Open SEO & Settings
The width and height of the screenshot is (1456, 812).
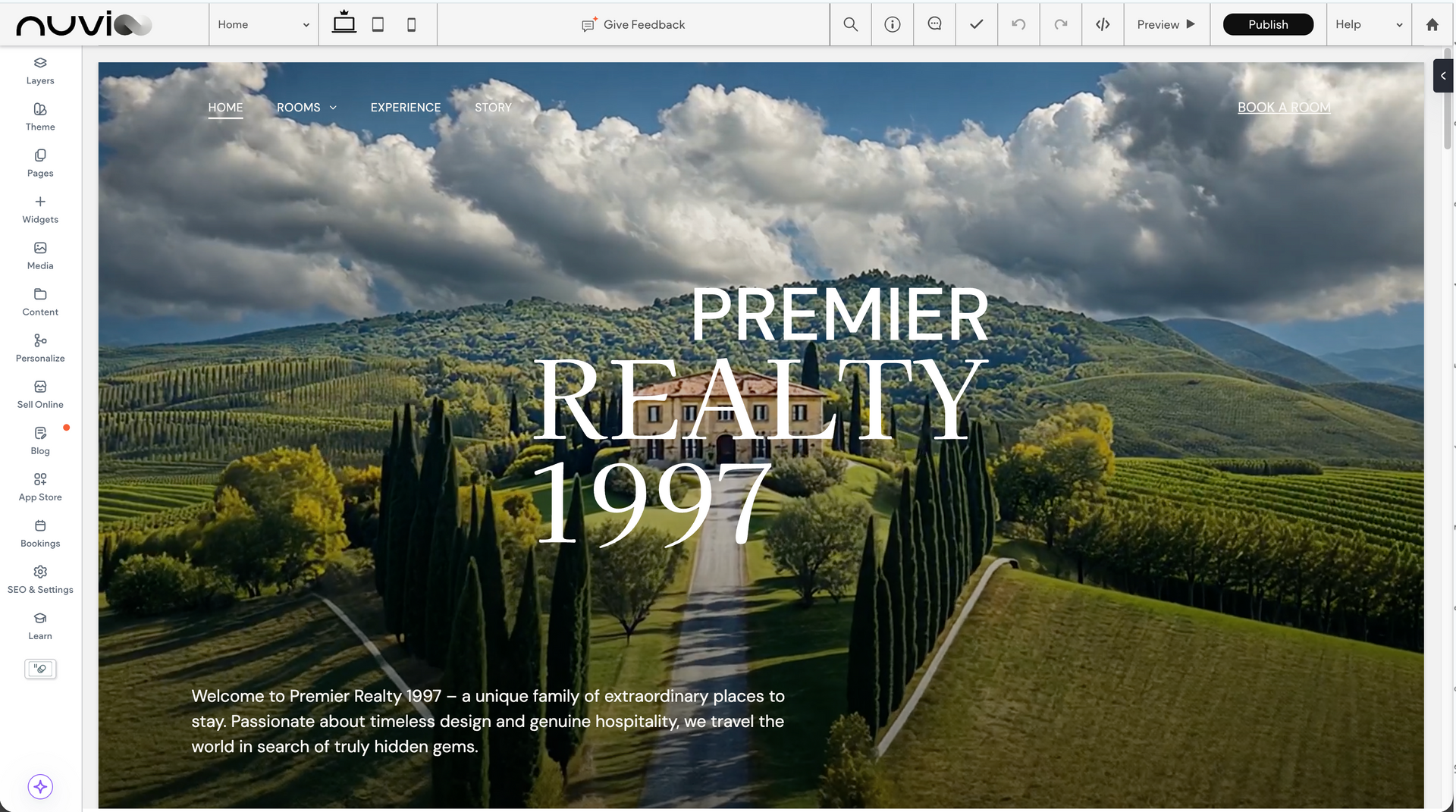pyautogui.click(x=39, y=579)
